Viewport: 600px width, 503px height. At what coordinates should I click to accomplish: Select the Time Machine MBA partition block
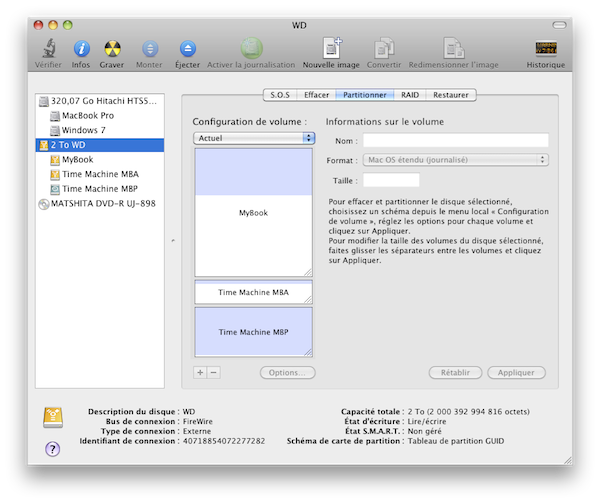click(253, 292)
